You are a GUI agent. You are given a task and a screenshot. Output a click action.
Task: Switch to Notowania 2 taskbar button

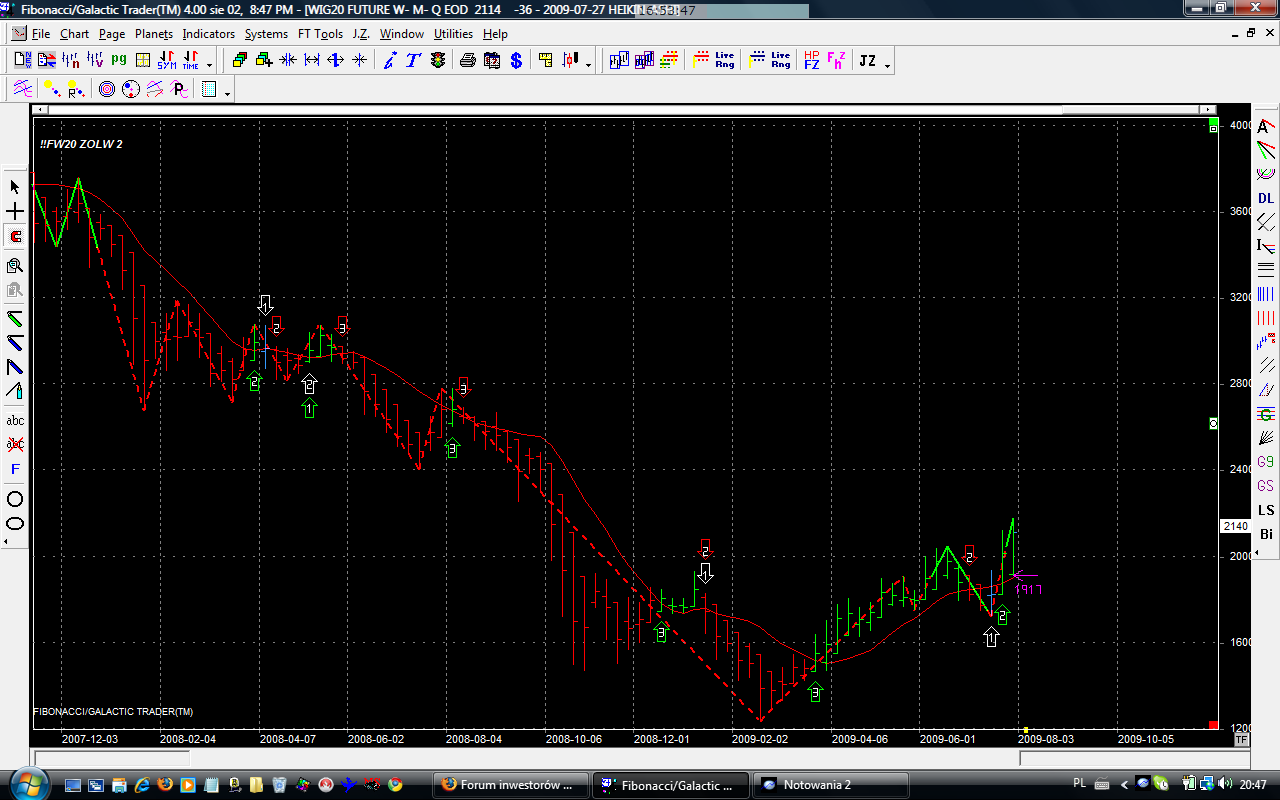[830, 785]
